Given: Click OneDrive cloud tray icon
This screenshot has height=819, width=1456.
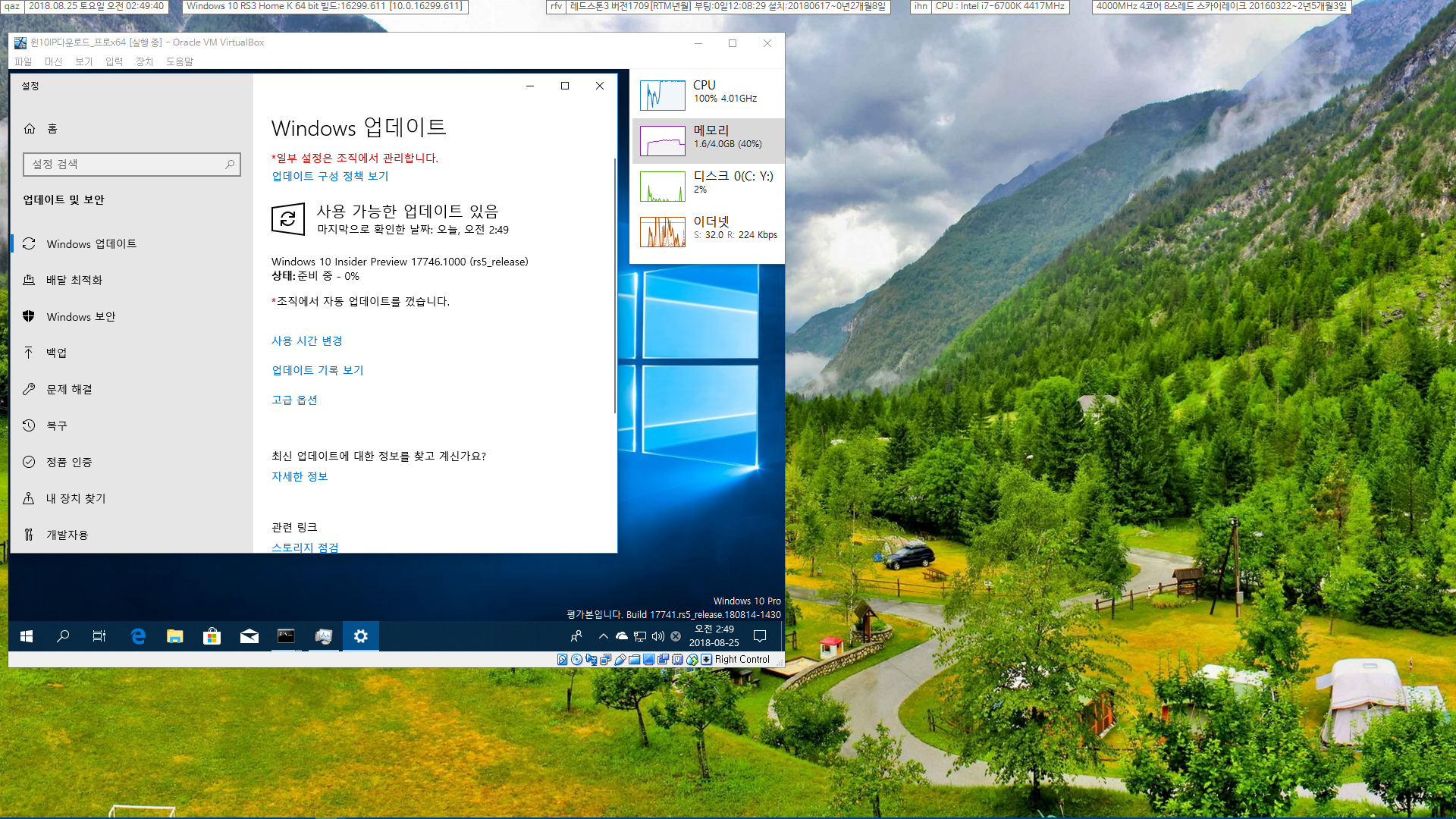Looking at the screenshot, I should click(x=622, y=636).
